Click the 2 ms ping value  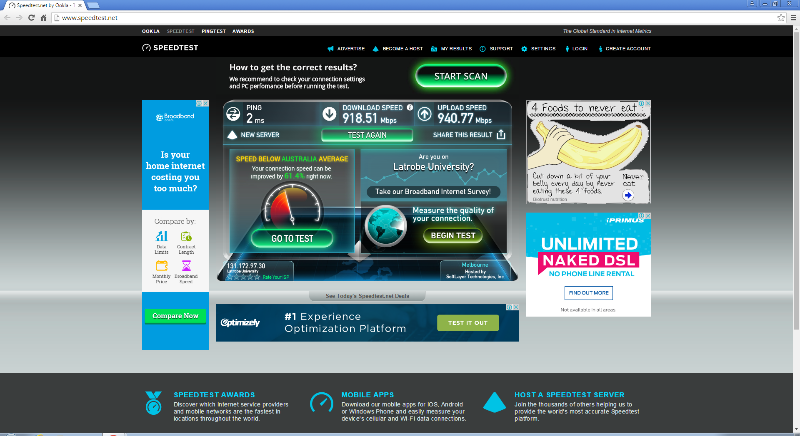click(255, 118)
